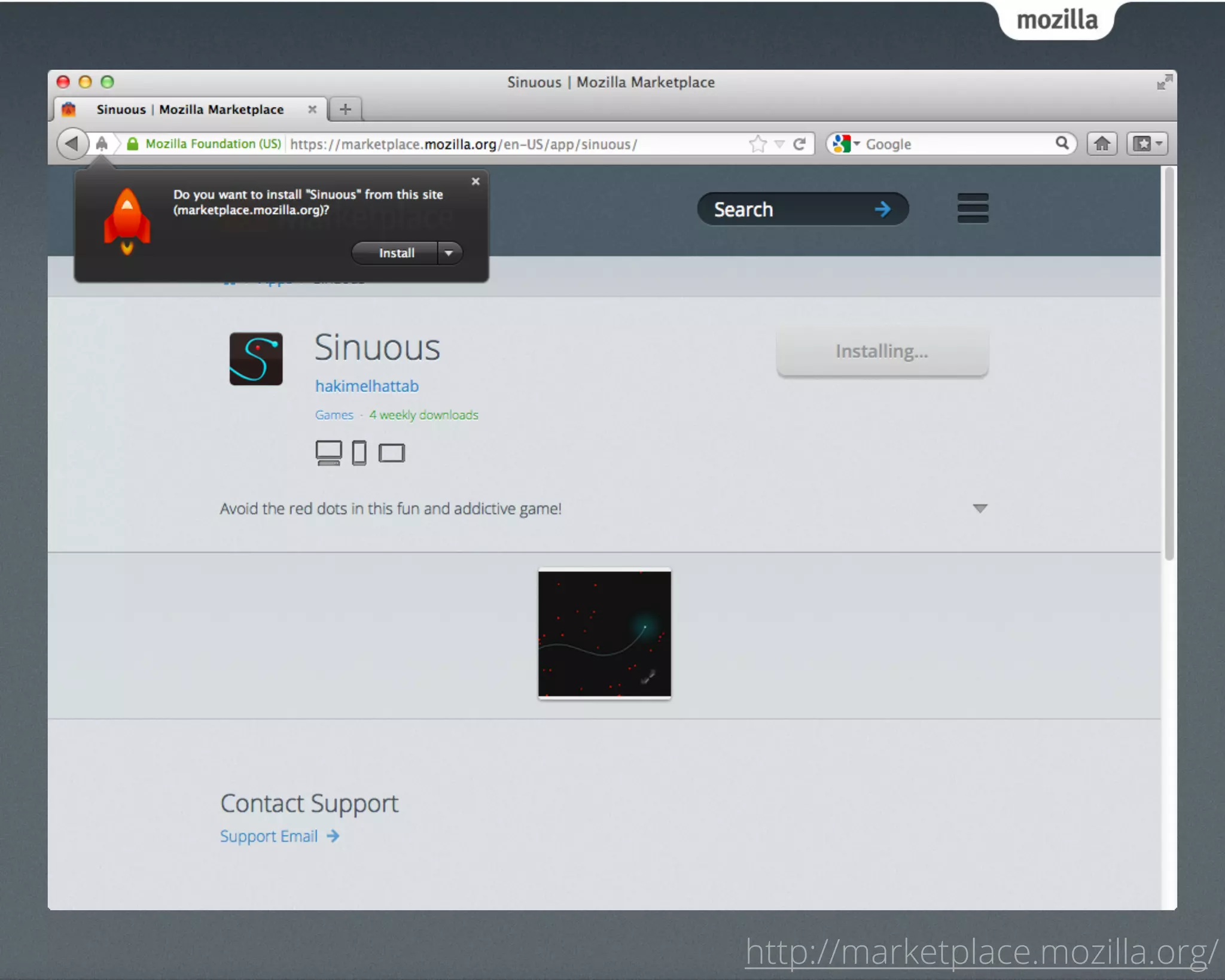Open developer hakimelhattab's page

click(367, 386)
